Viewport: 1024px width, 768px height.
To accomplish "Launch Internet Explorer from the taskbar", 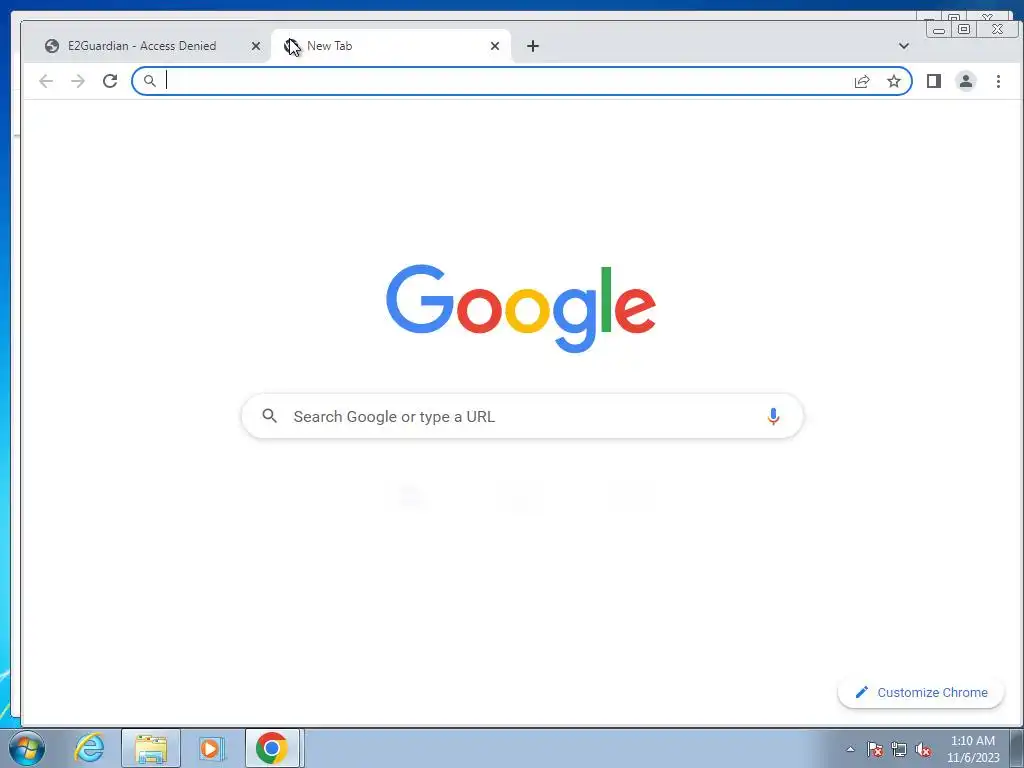I will 89,748.
